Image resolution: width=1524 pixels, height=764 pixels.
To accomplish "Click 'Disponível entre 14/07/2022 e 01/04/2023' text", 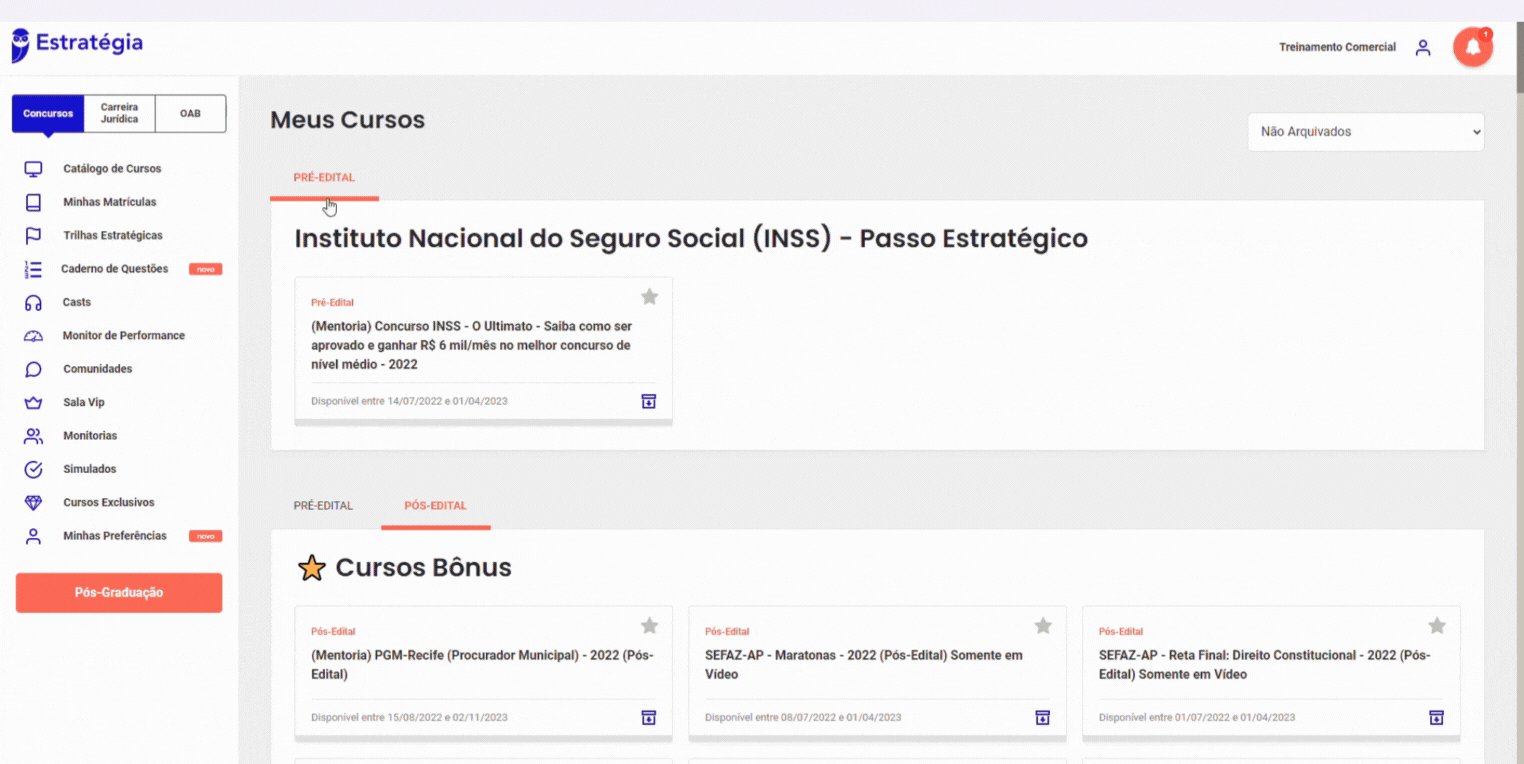I will [x=409, y=401].
